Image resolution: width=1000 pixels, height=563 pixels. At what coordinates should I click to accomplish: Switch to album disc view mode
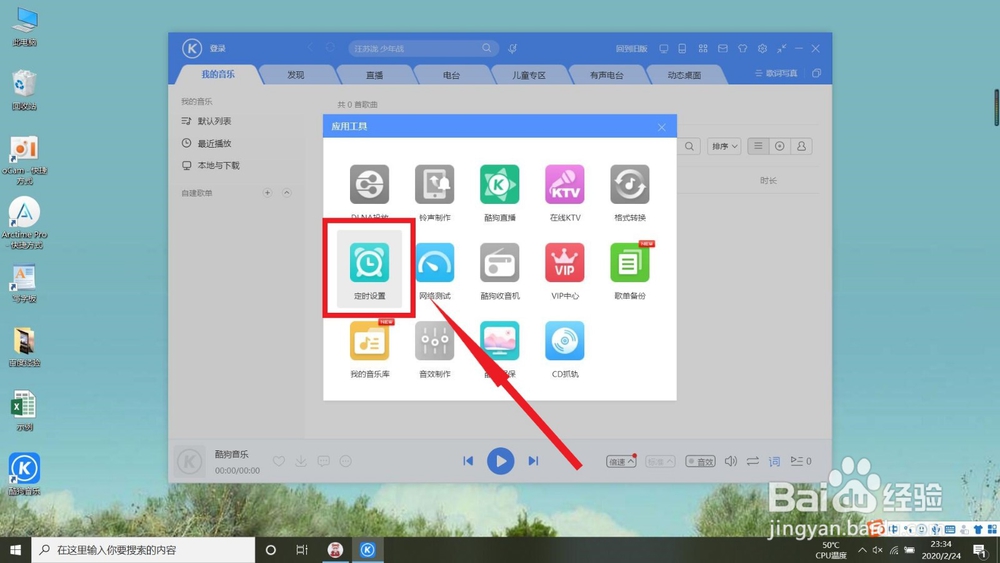(x=779, y=146)
